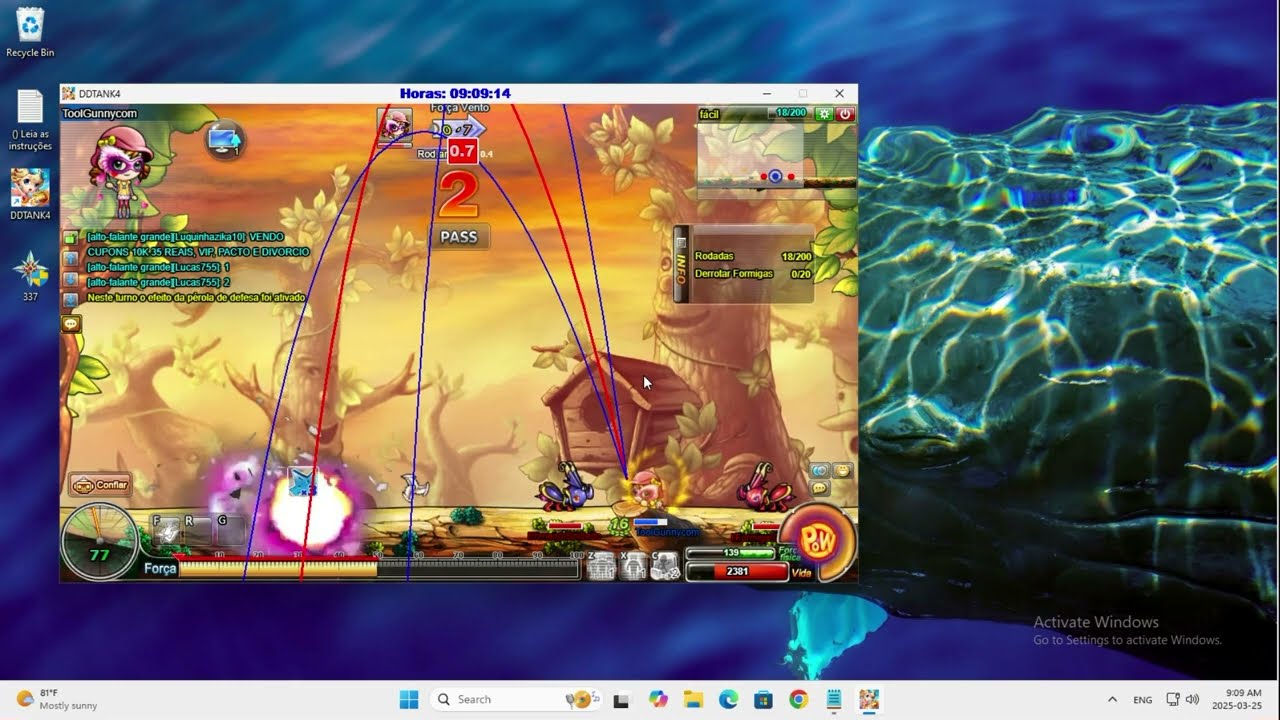Open the clock and date flyout
The image size is (1280, 720).
pos(1236,699)
